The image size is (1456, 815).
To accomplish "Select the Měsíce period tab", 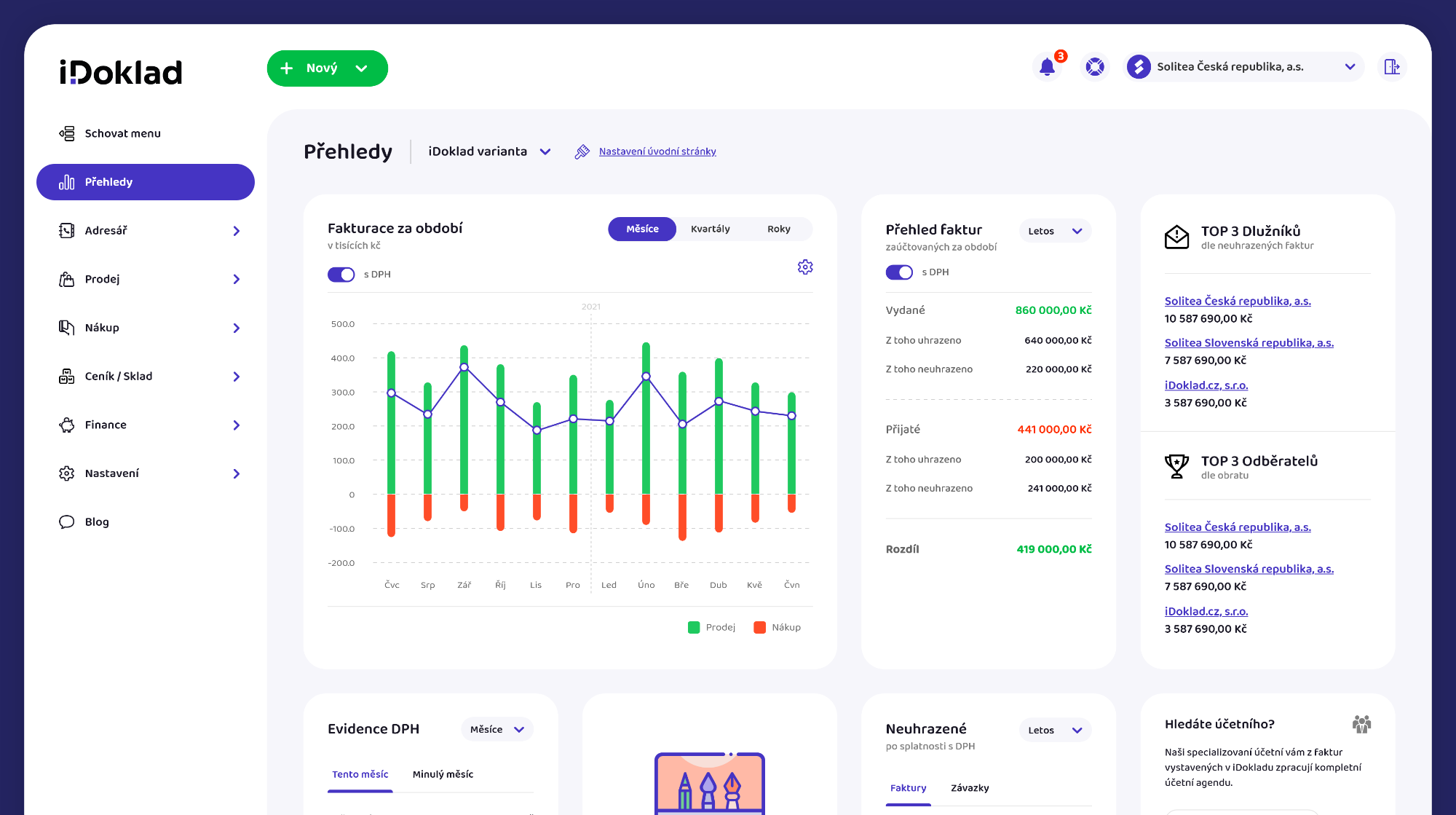I will (642, 229).
